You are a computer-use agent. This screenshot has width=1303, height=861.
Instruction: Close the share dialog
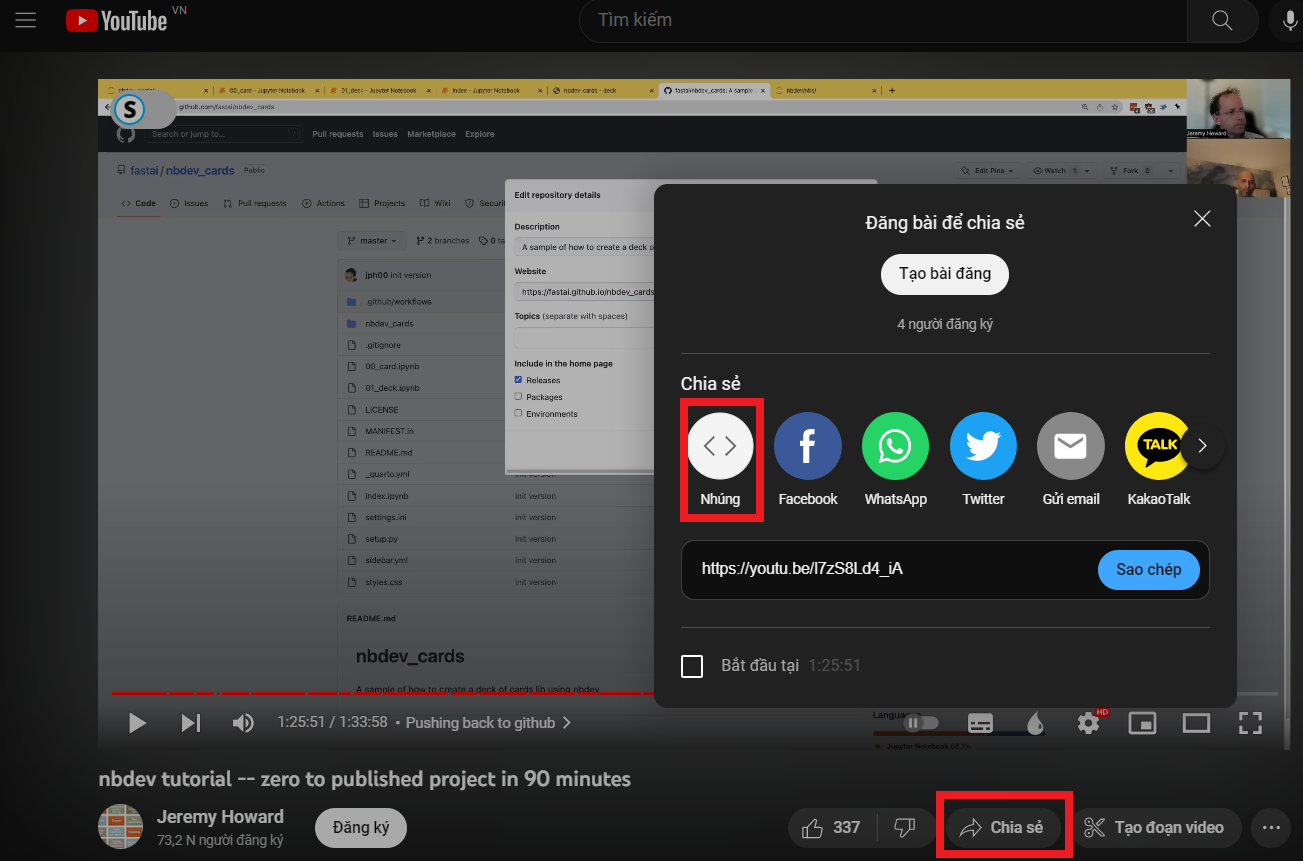(x=1202, y=219)
